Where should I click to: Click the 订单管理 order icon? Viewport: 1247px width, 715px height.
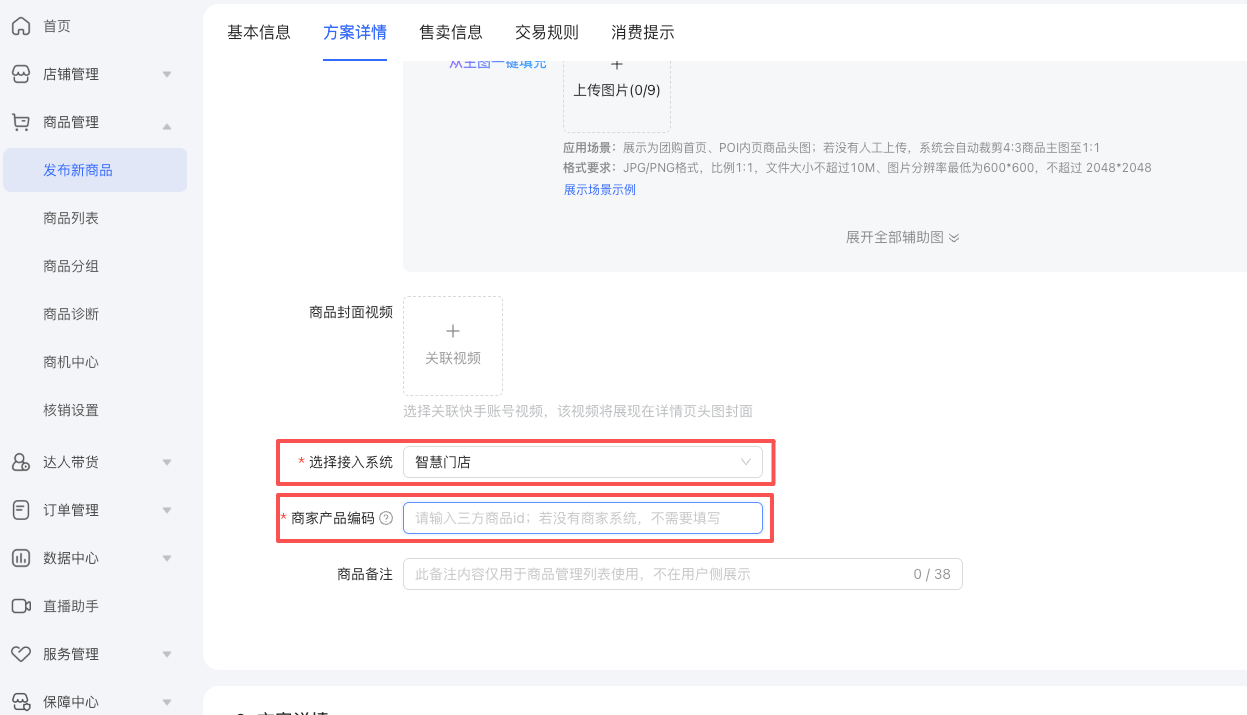[x=21, y=510]
